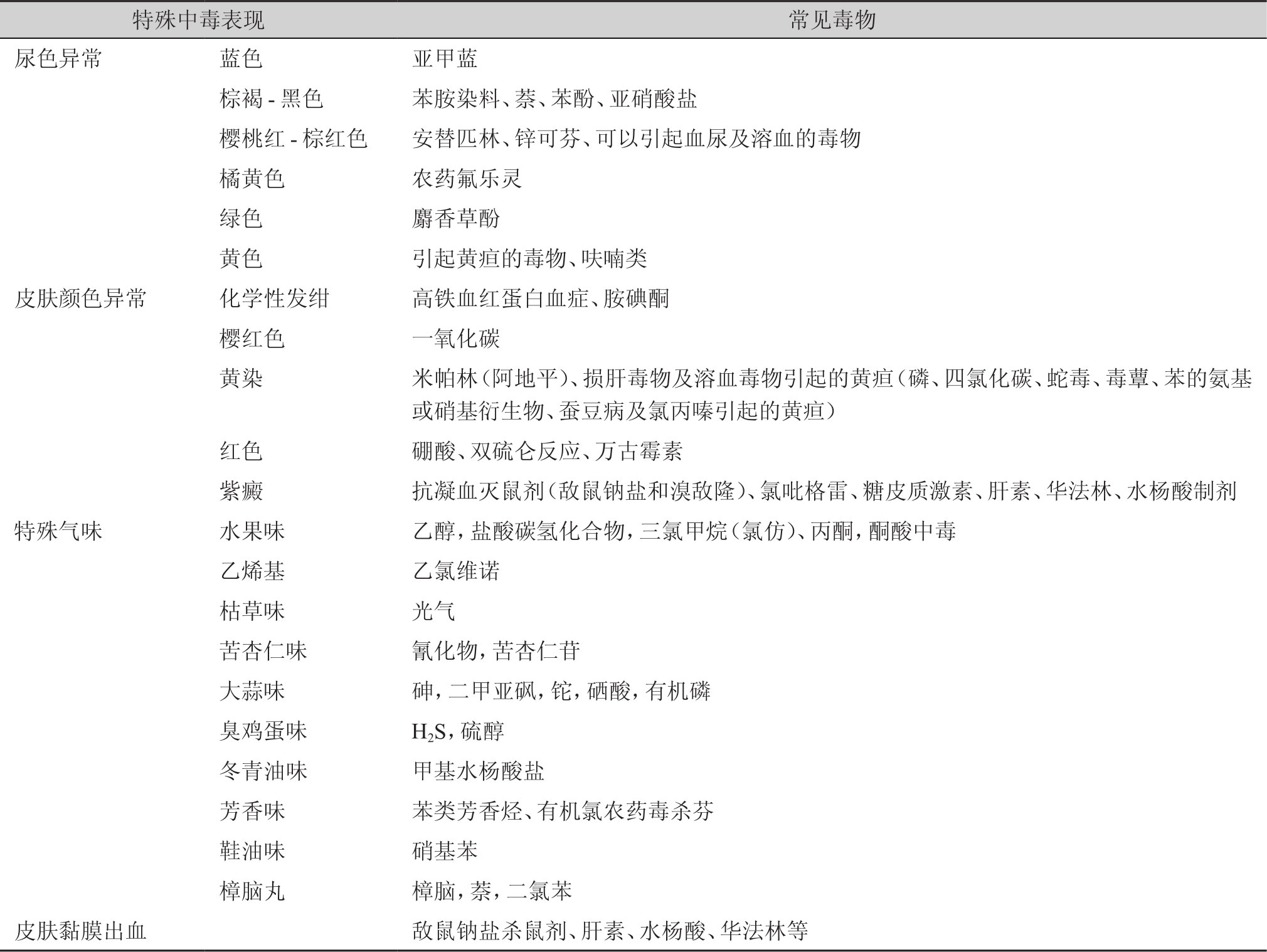Select the 红色 cell
Screen dimensions: 1267x952
pos(241,452)
